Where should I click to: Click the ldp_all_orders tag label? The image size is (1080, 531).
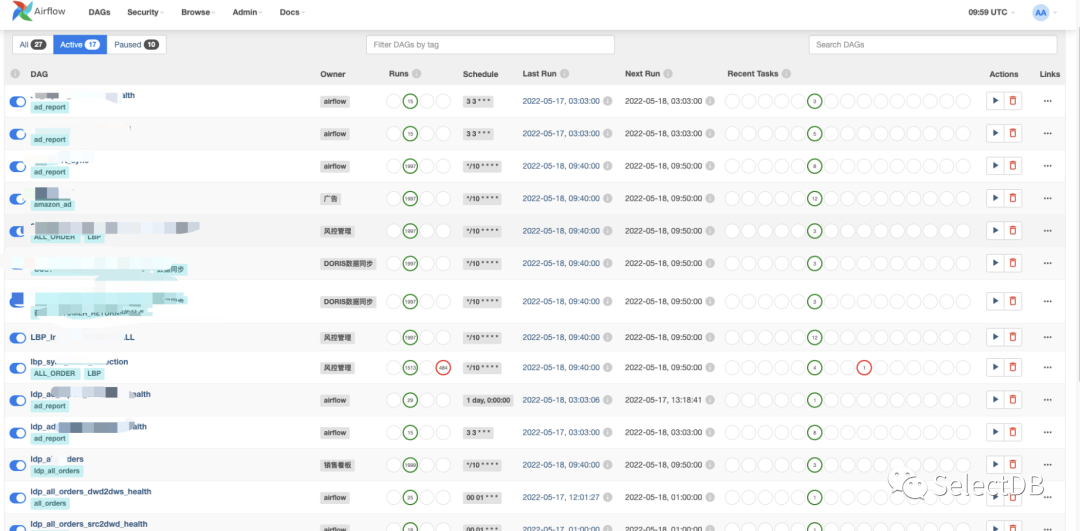click(x=57, y=471)
